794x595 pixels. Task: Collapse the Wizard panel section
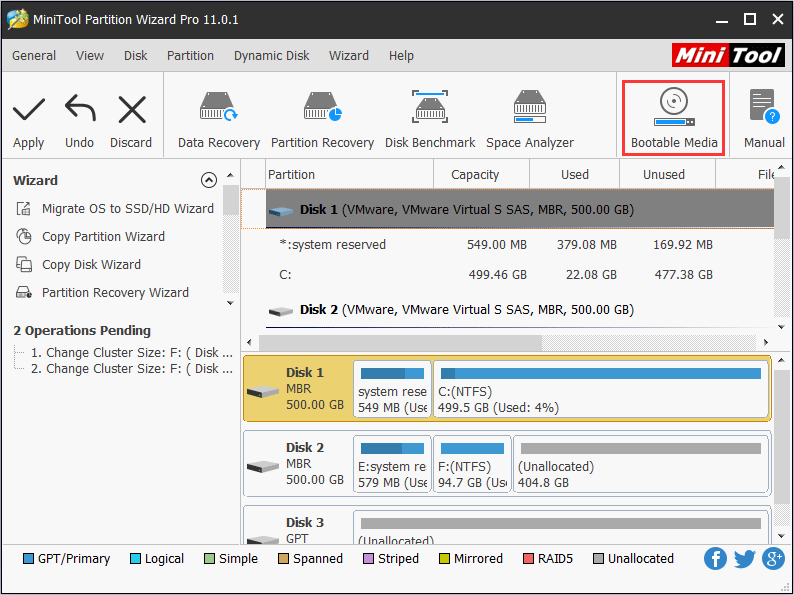[208, 181]
